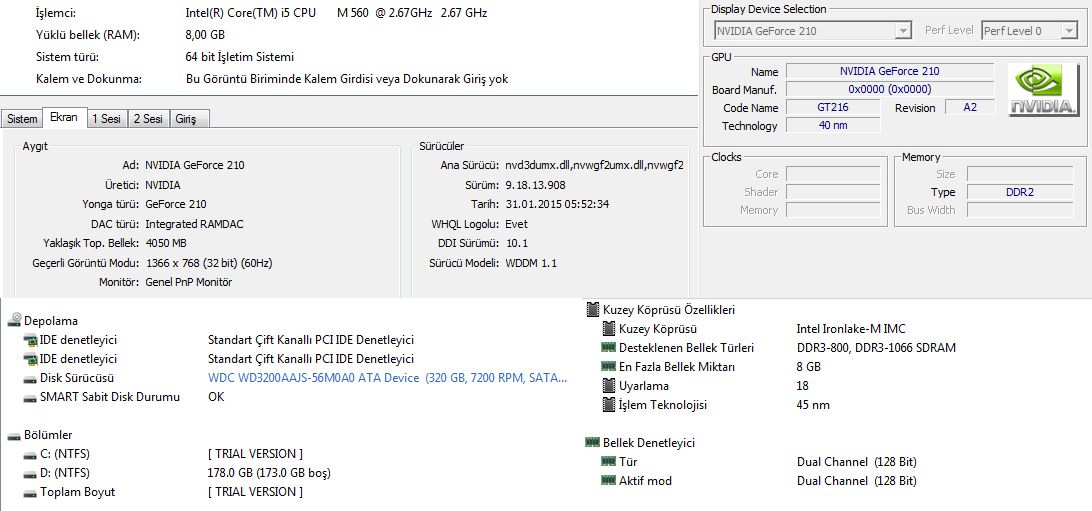The image size is (1092, 511).
Task: Click the Bellek Denetleyici memory chip icon
Action: 592,443
